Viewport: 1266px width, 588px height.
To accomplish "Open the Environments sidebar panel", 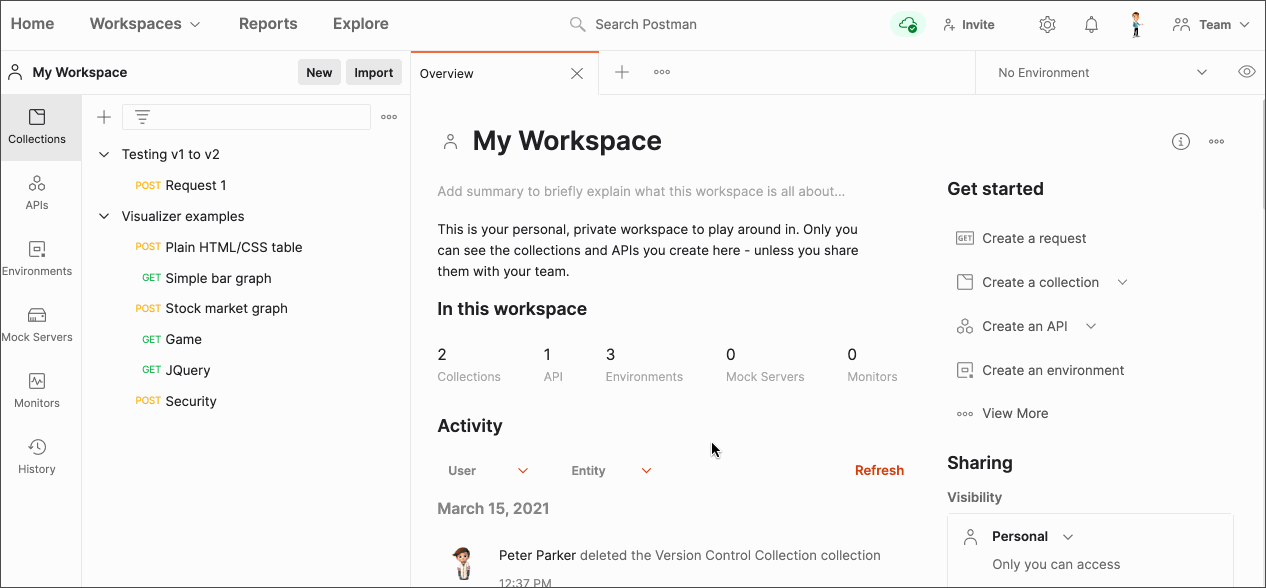I will click(x=37, y=259).
